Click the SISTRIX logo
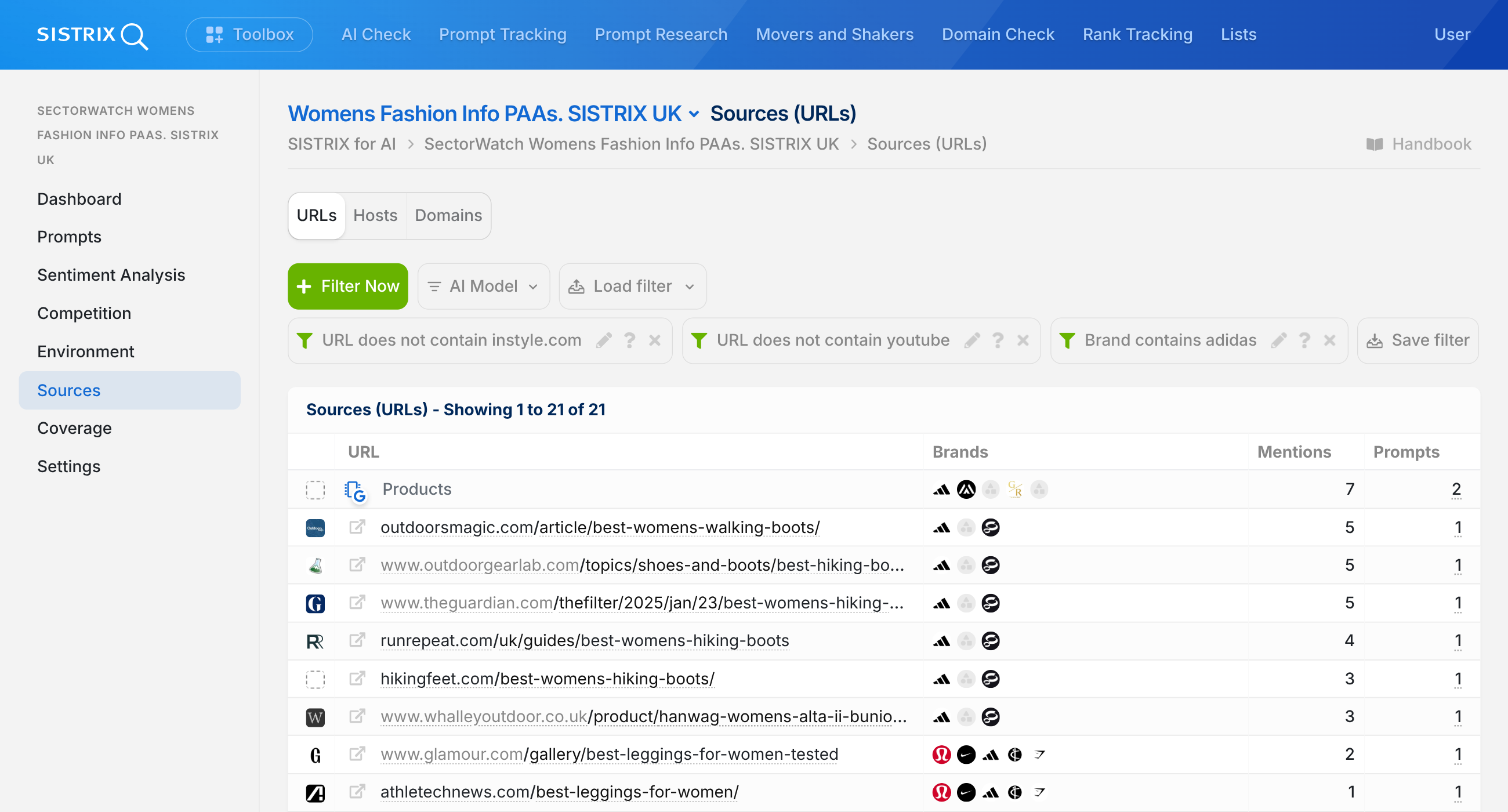The width and height of the screenshot is (1508, 812). point(92,35)
